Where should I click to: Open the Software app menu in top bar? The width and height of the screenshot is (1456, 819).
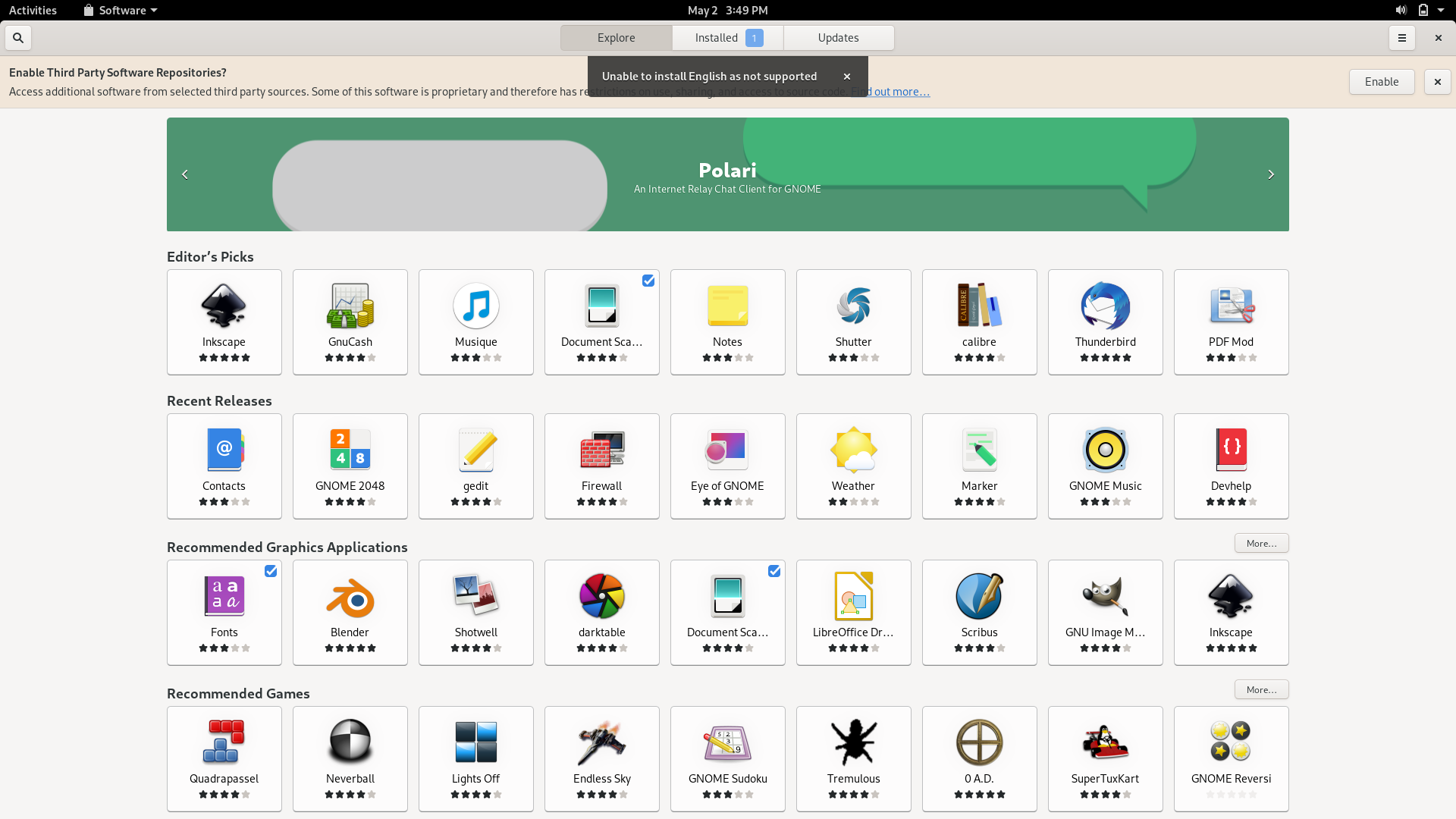[121, 11]
